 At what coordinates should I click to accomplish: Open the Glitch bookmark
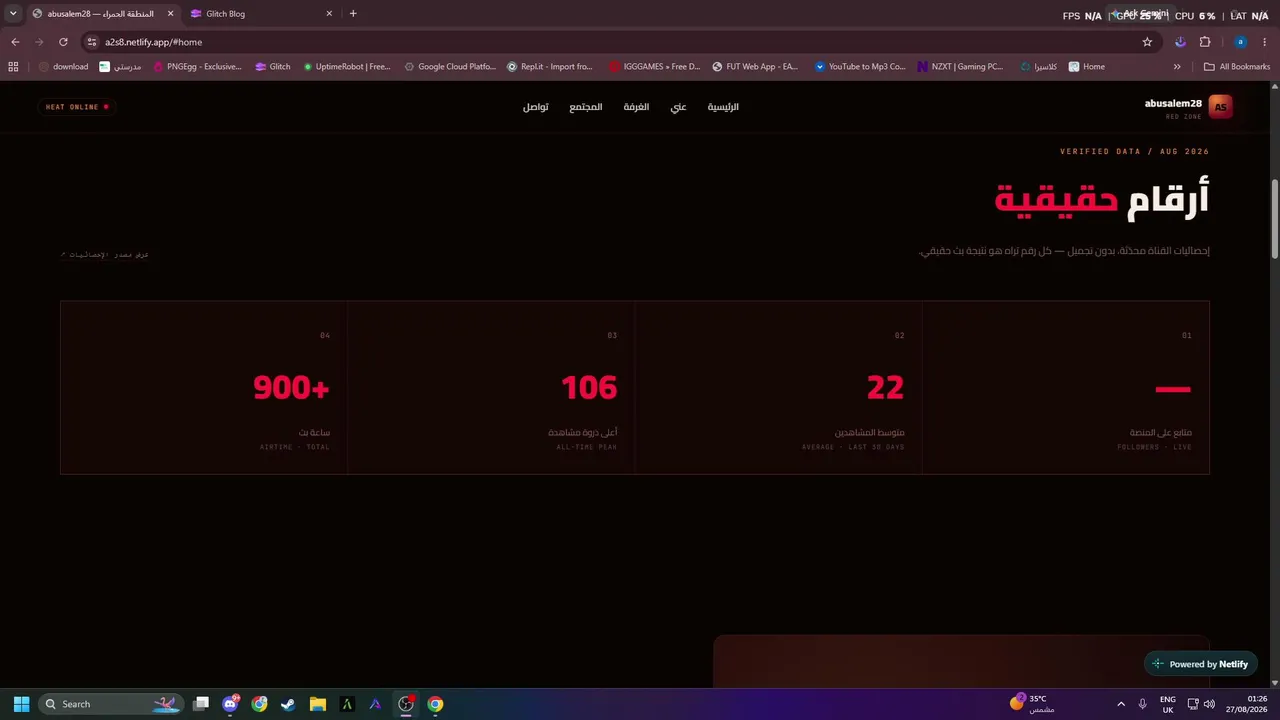pos(272,67)
